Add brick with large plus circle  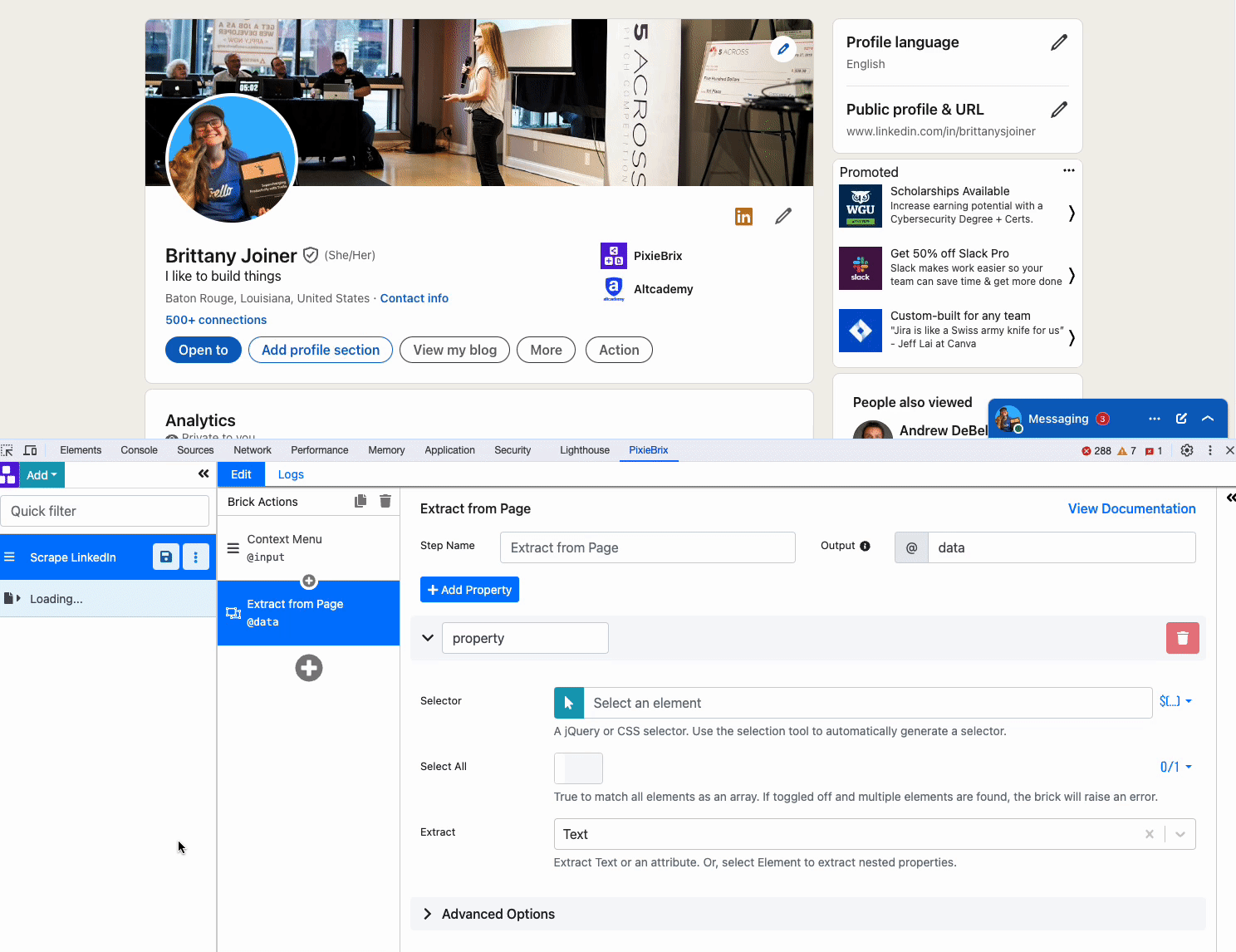[x=309, y=668]
